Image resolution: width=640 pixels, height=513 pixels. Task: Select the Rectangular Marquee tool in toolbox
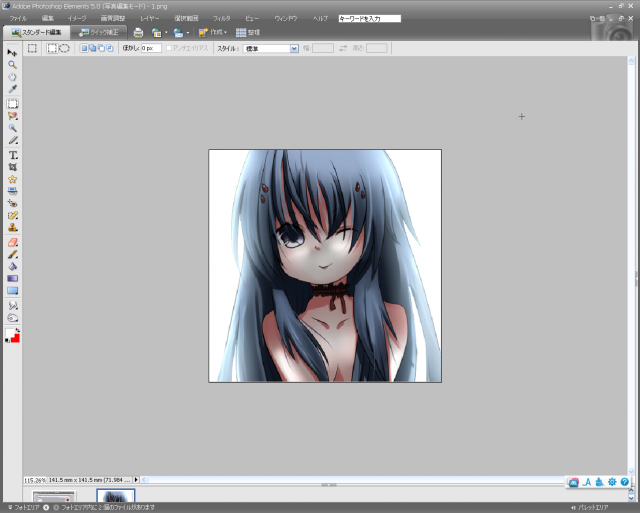pos(13,104)
